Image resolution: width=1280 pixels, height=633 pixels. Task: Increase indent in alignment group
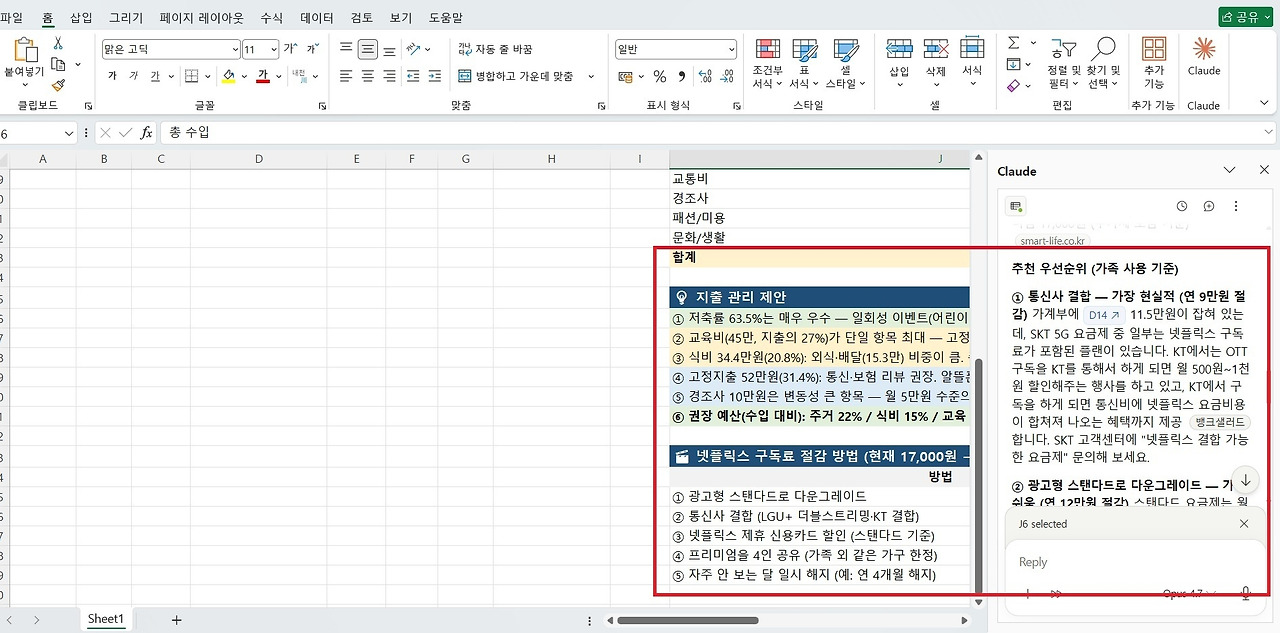pos(435,76)
